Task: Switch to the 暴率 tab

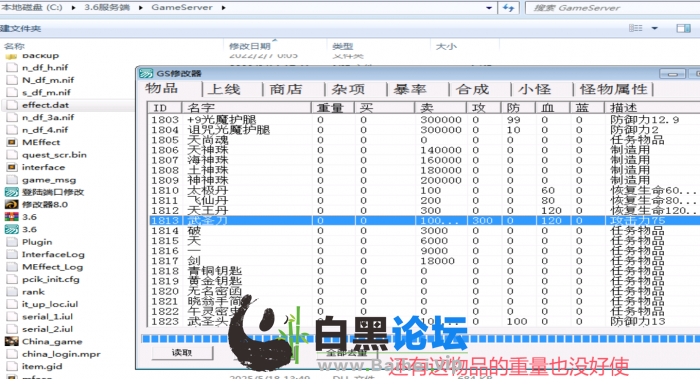Action: click(410, 89)
